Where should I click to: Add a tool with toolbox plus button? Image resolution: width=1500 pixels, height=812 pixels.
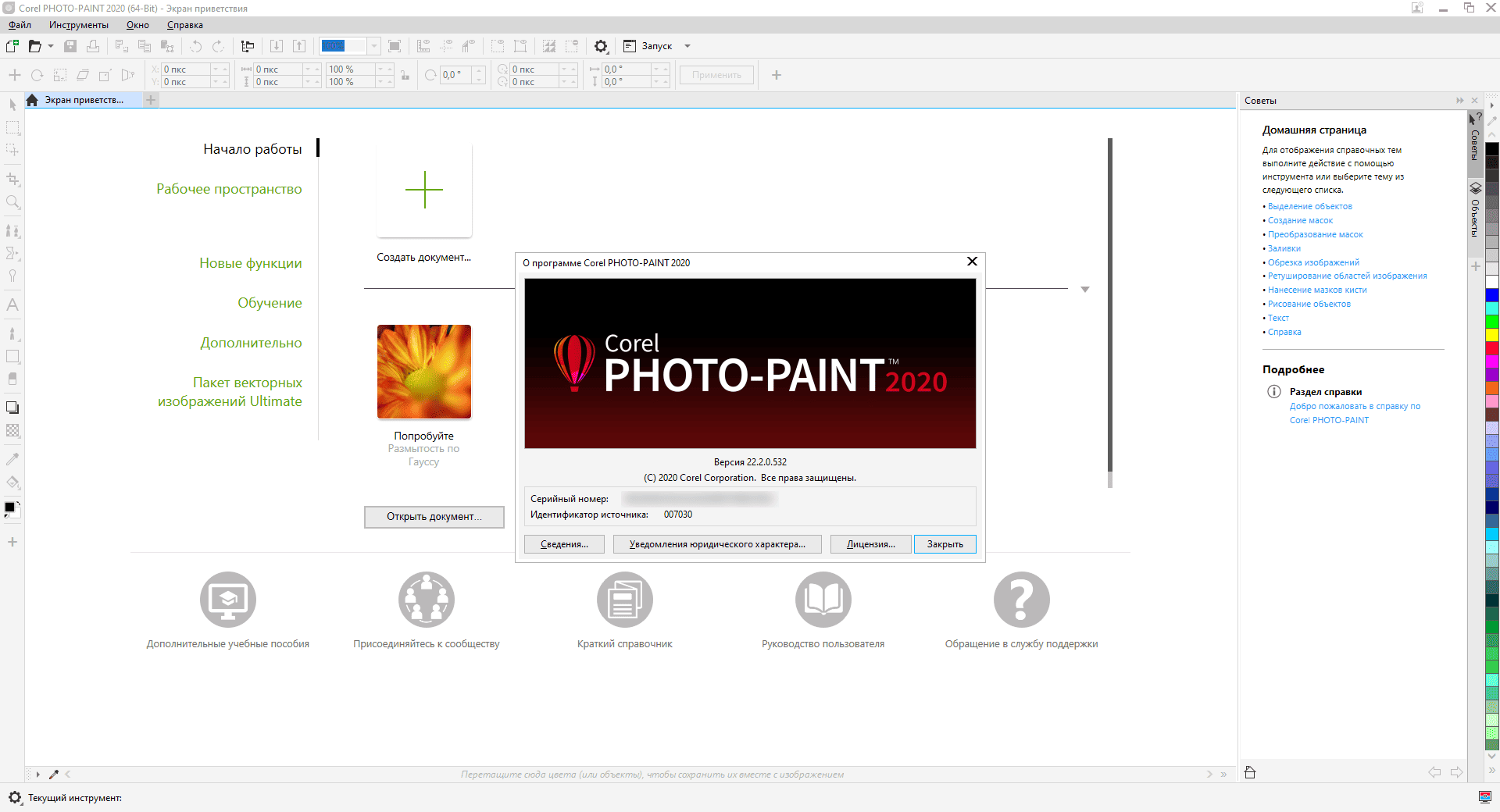12,542
